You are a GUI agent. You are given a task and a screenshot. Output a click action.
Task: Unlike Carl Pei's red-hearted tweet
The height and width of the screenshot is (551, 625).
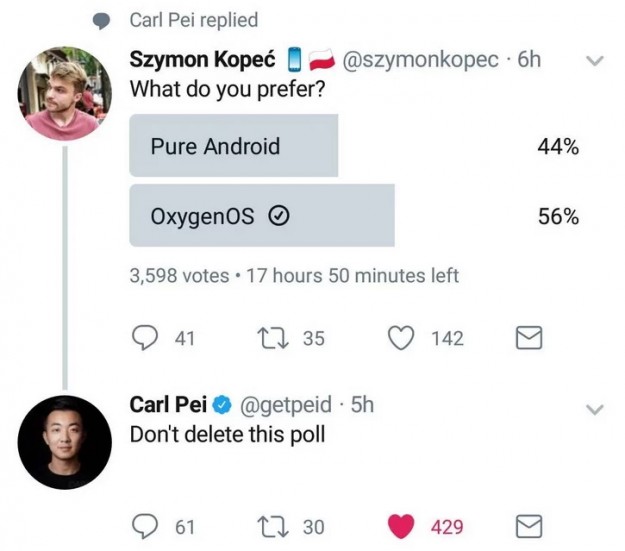(402, 526)
